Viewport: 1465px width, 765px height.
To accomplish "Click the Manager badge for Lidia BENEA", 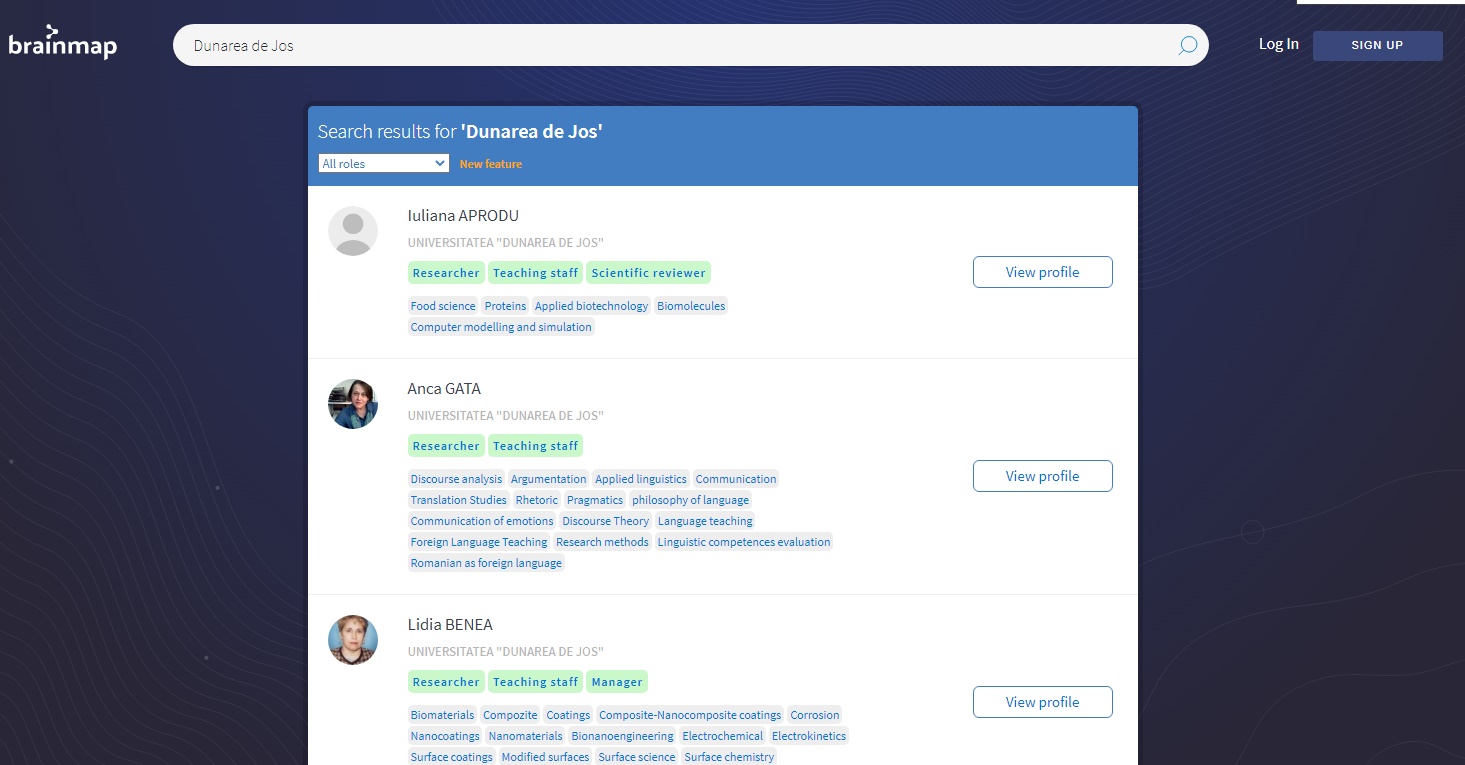I will tap(617, 682).
